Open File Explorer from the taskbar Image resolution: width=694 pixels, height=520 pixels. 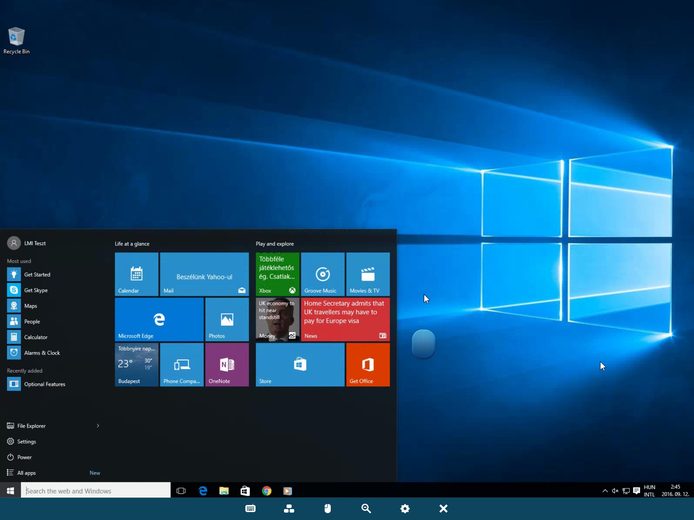tap(224, 491)
